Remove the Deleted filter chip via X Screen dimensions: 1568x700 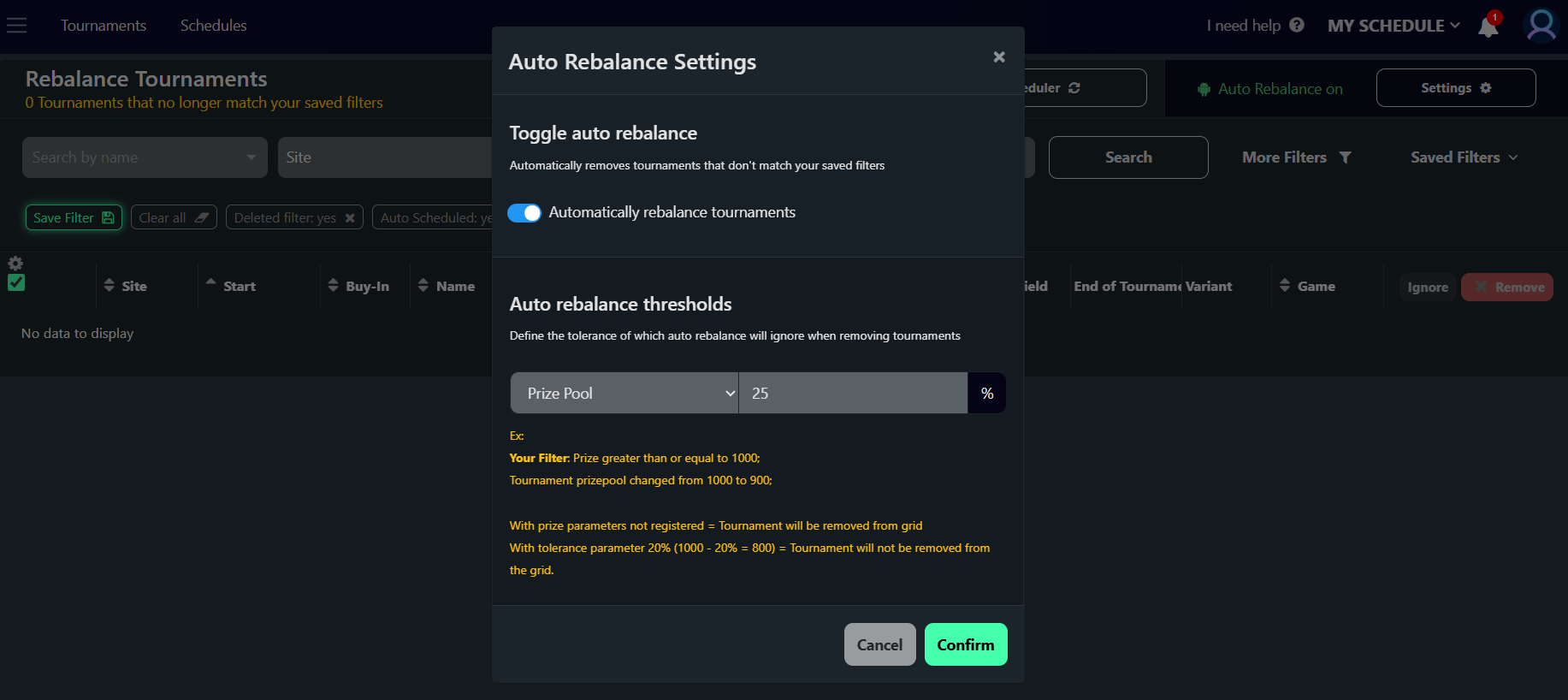[350, 218]
